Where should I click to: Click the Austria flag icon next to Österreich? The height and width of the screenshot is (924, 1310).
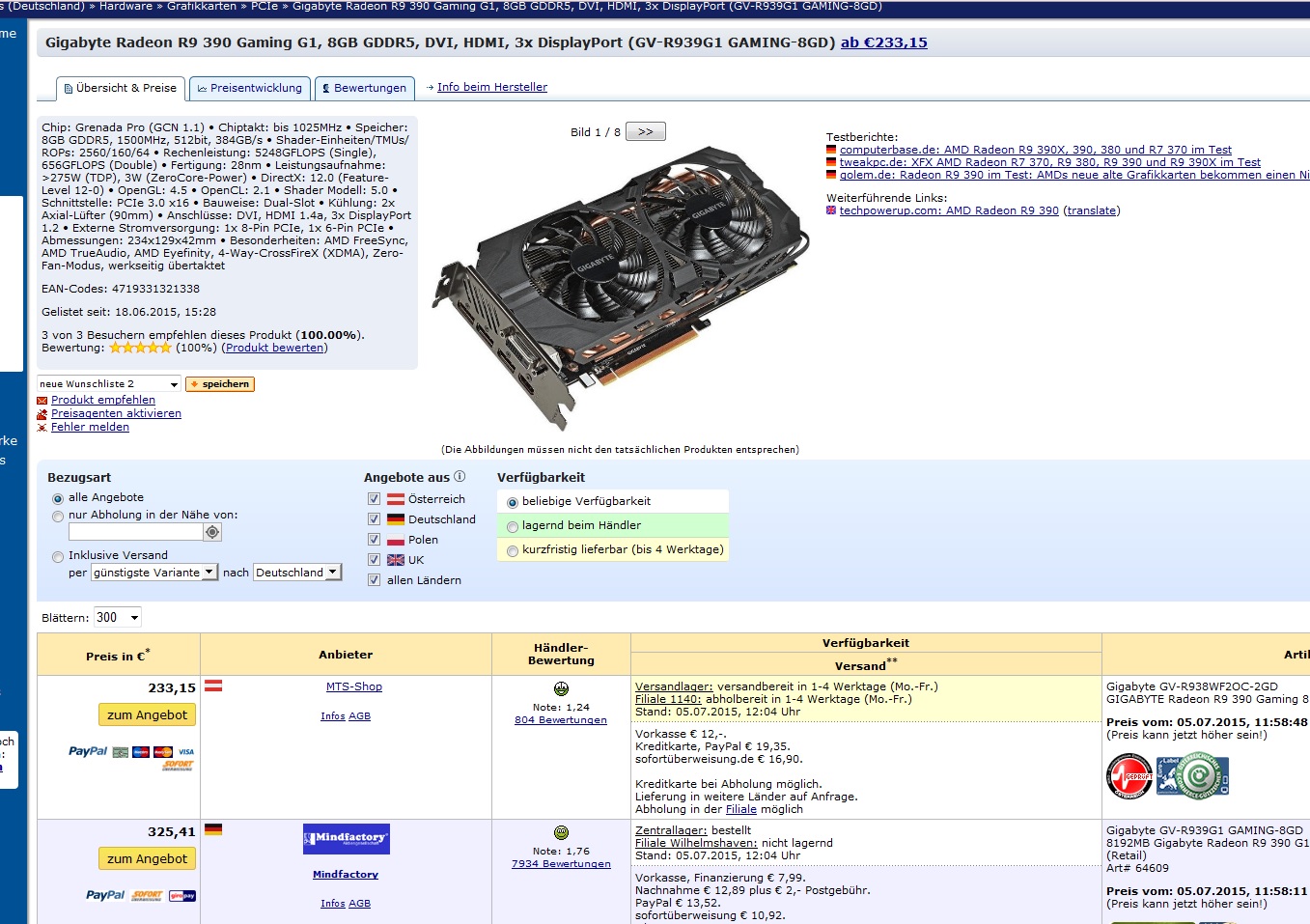pyautogui.click(x=396, y=499)
